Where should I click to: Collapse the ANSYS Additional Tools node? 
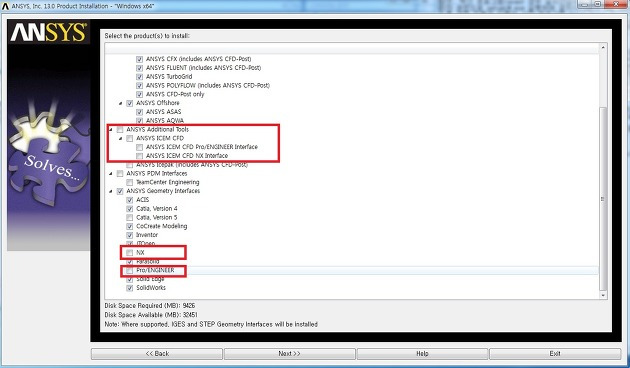pos(110,130)
